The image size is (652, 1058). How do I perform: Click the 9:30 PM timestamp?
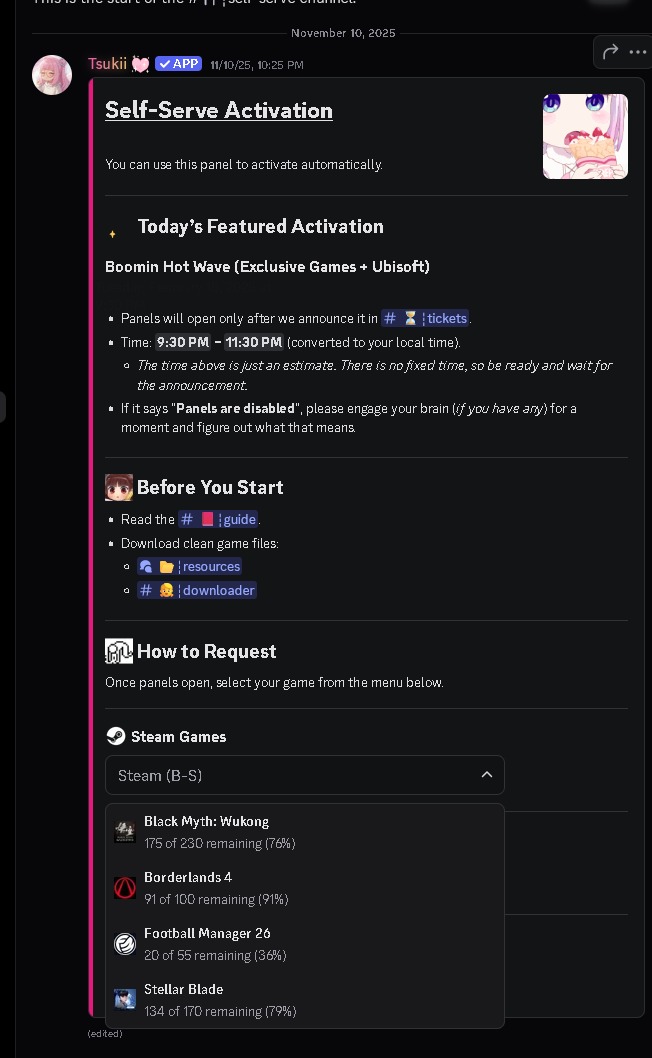pyautogui.click(x=182, y=342)
